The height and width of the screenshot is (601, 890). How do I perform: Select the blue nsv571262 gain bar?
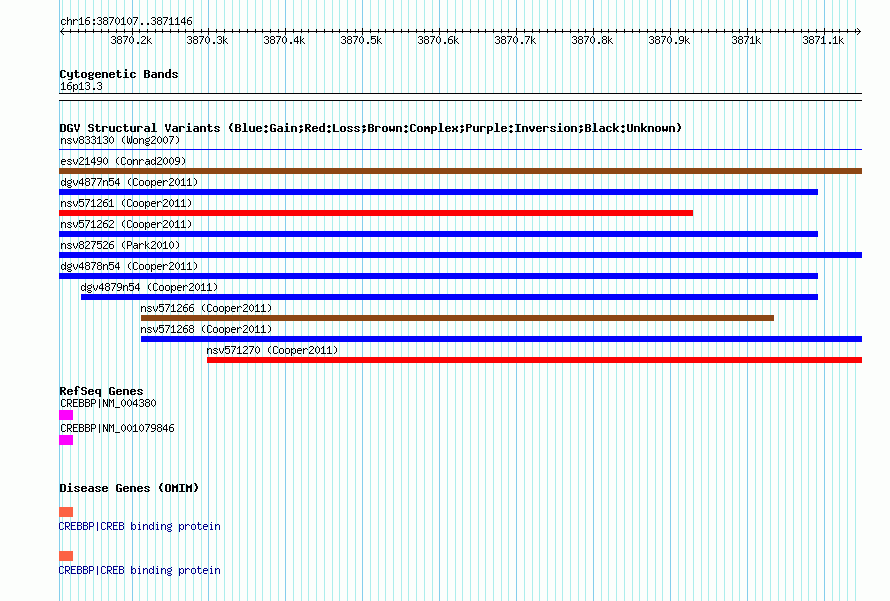[x=438, y=234]
